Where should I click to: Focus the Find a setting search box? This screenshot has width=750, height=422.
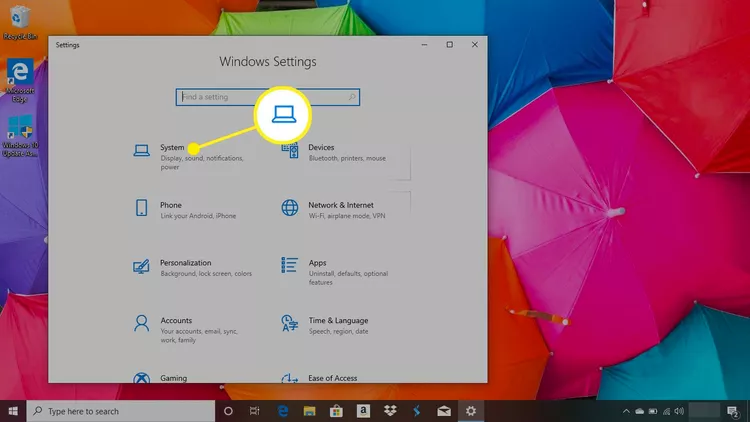[267, 97]
